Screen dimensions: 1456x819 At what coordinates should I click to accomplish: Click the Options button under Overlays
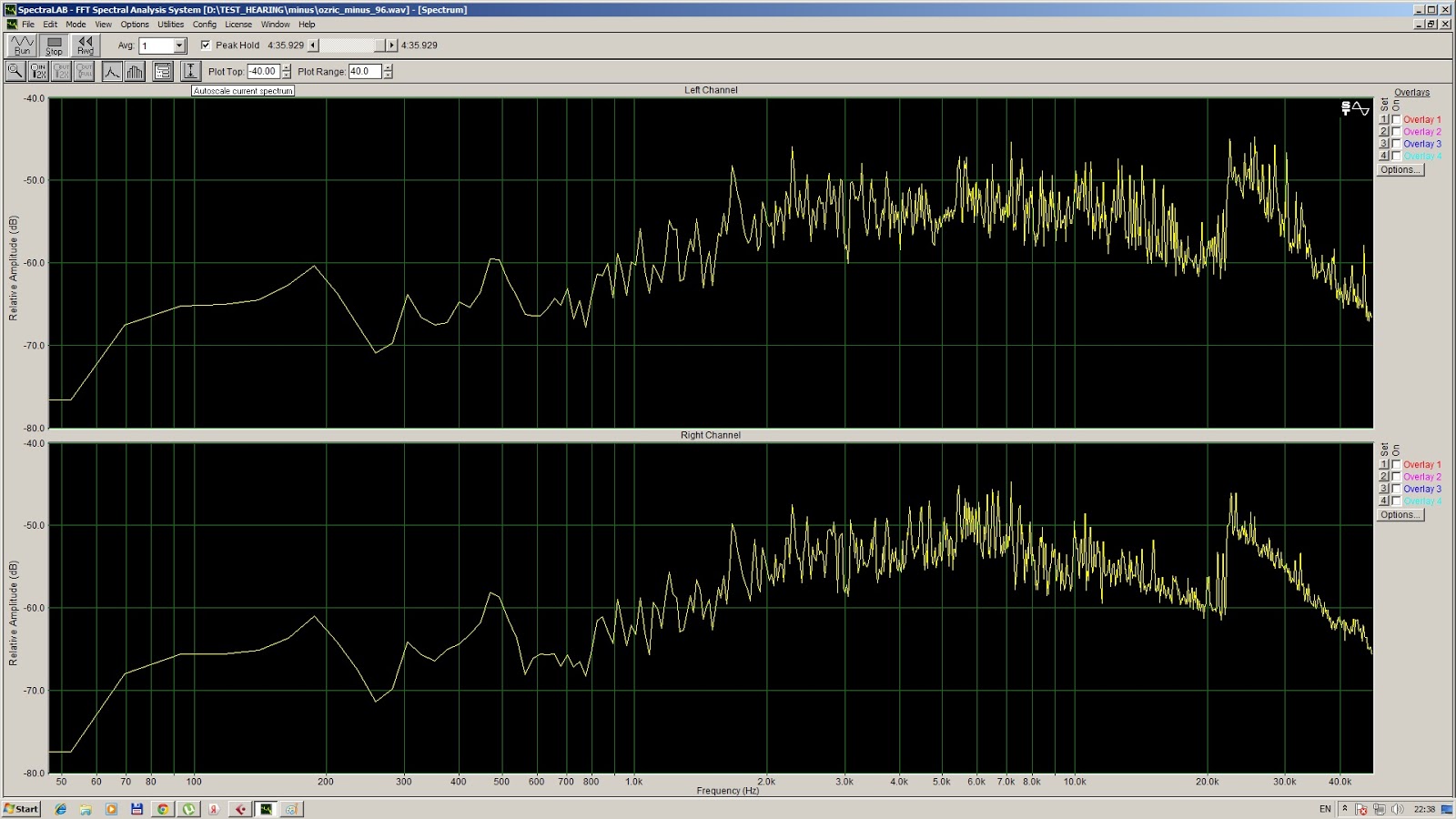click(x=1399, y=169)
